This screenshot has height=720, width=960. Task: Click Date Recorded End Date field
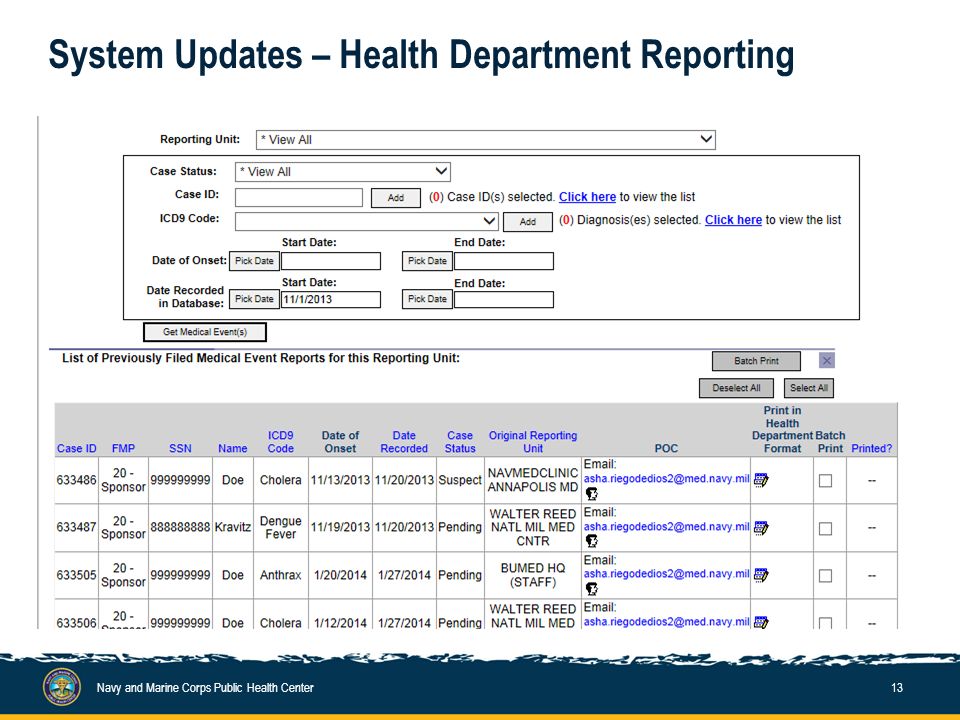tap(504, 299)
